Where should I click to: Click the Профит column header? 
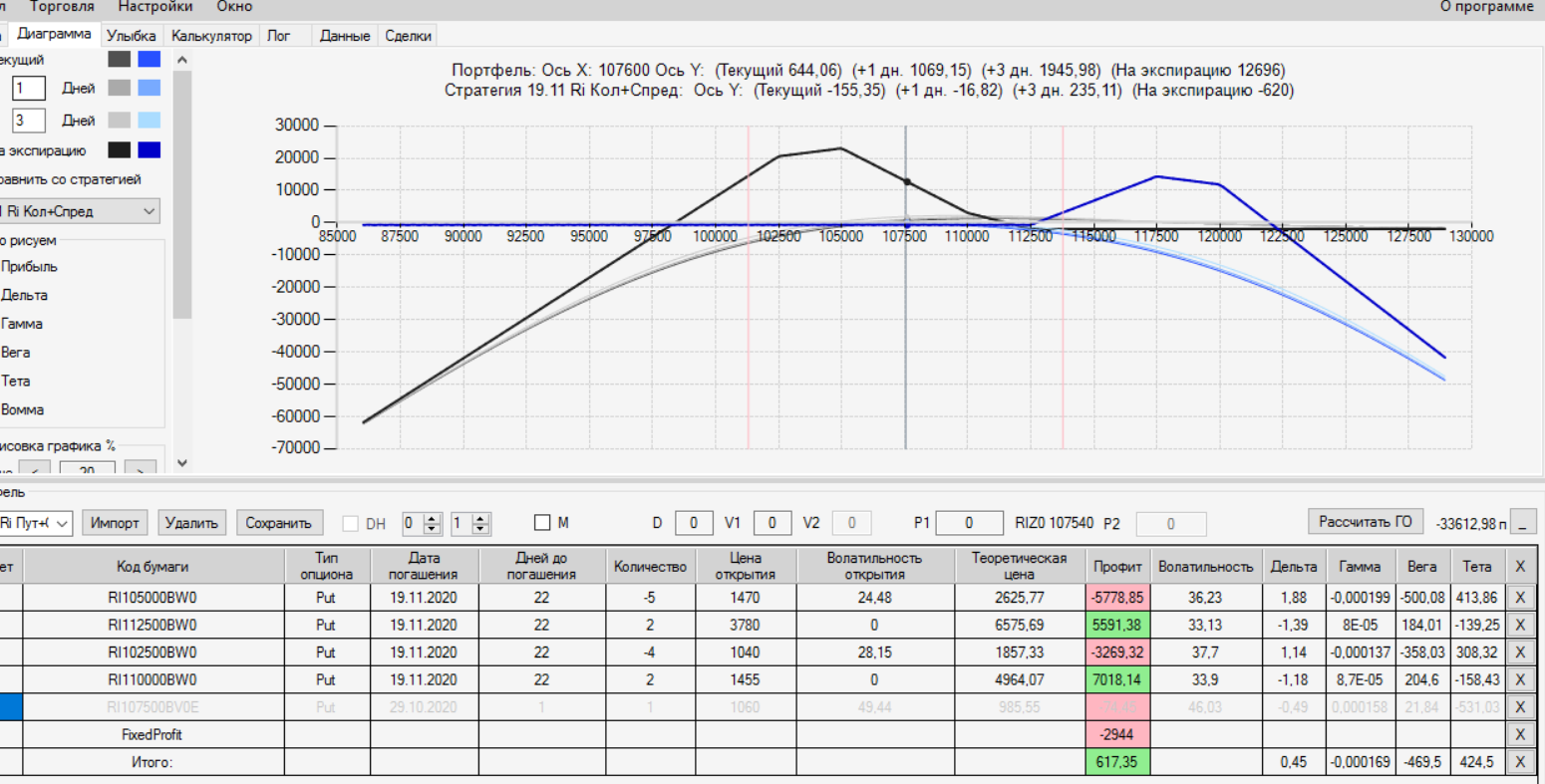point(1117,566)
